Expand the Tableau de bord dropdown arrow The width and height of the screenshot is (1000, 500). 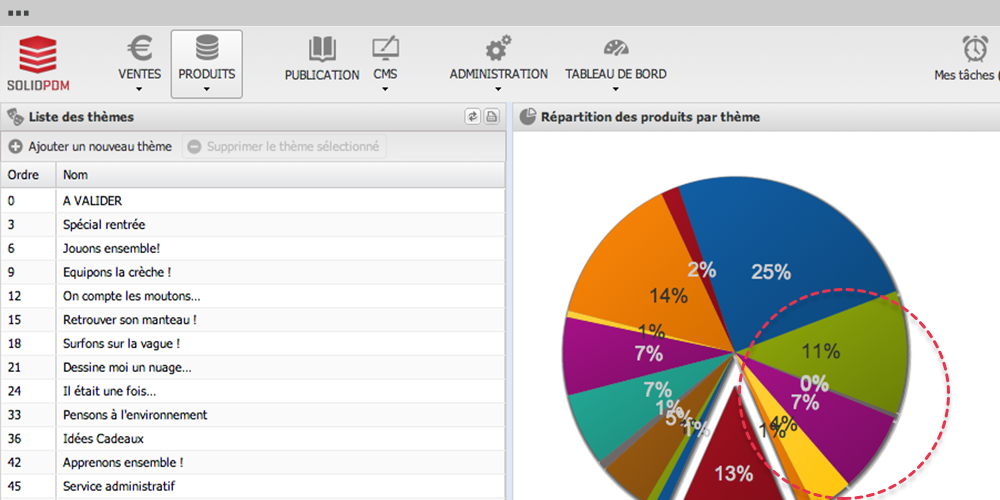[616, 89]
